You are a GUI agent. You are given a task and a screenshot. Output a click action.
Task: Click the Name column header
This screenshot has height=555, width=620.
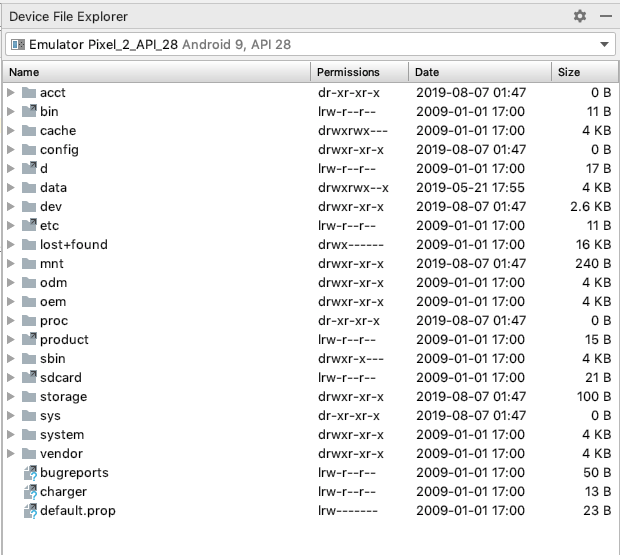pyautogui.click(x=157, y=72)
